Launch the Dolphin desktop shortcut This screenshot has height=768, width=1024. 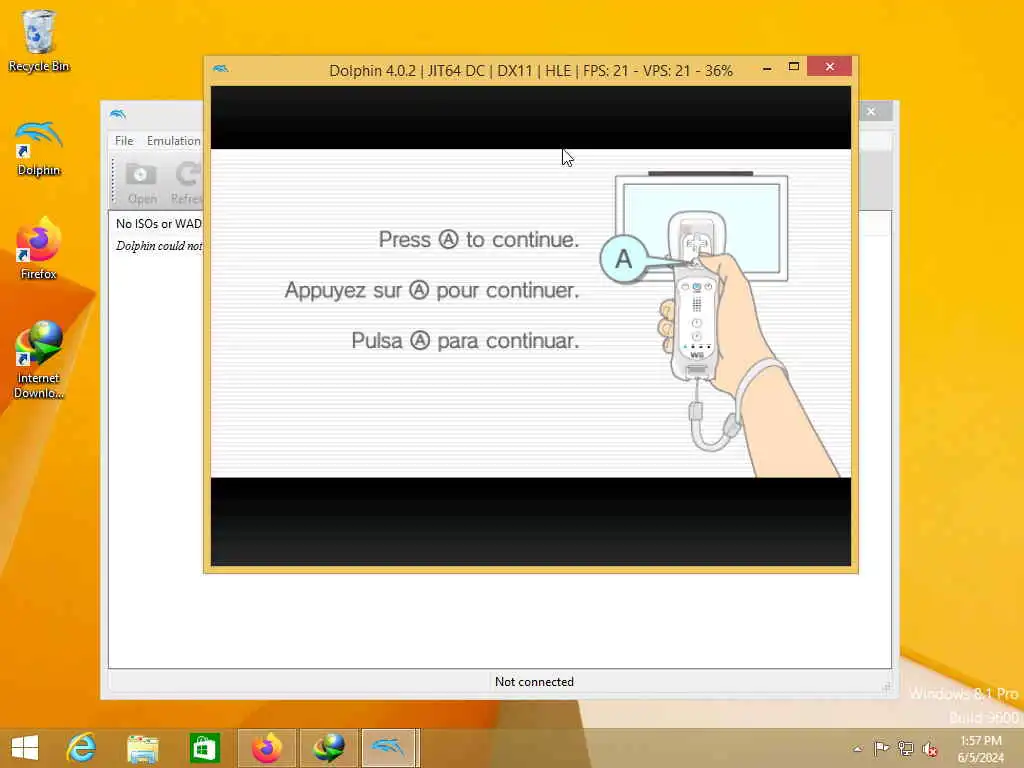point(38,149)
